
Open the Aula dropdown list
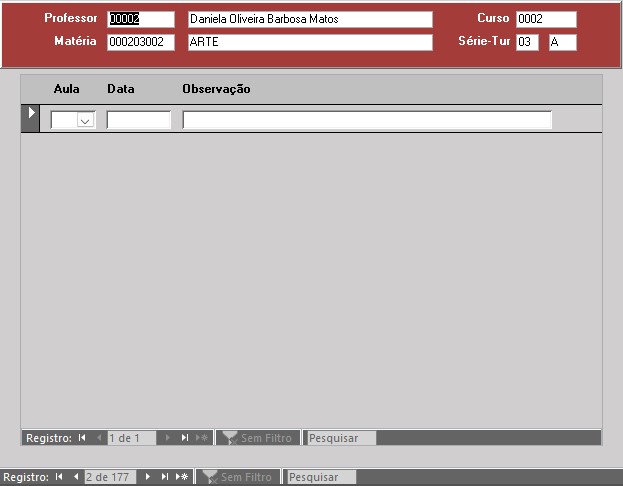(x=85, y=120)
